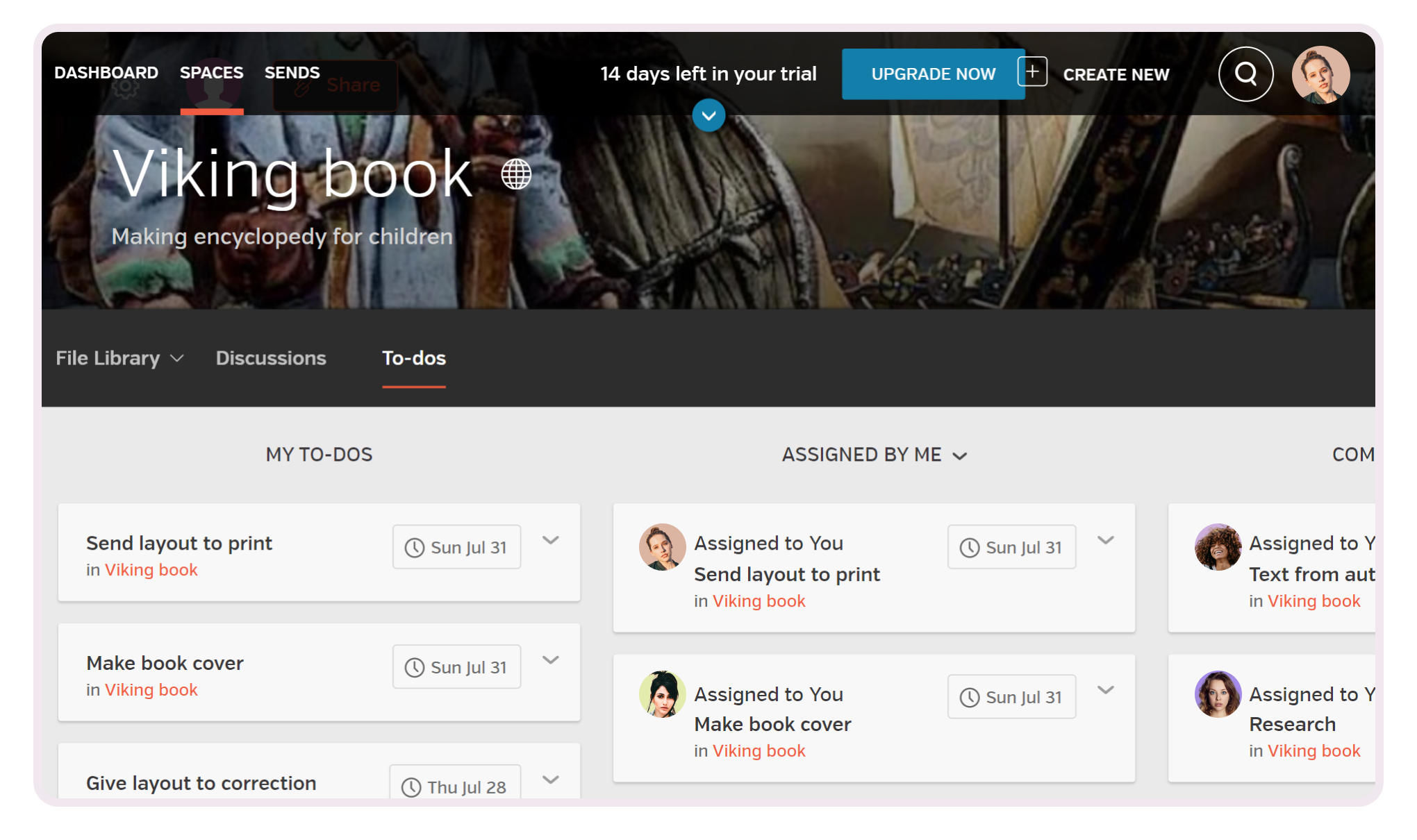This screenshot has width=1417, height=840.
Task: Open the user profile avatar menu
Action: 1320,74
